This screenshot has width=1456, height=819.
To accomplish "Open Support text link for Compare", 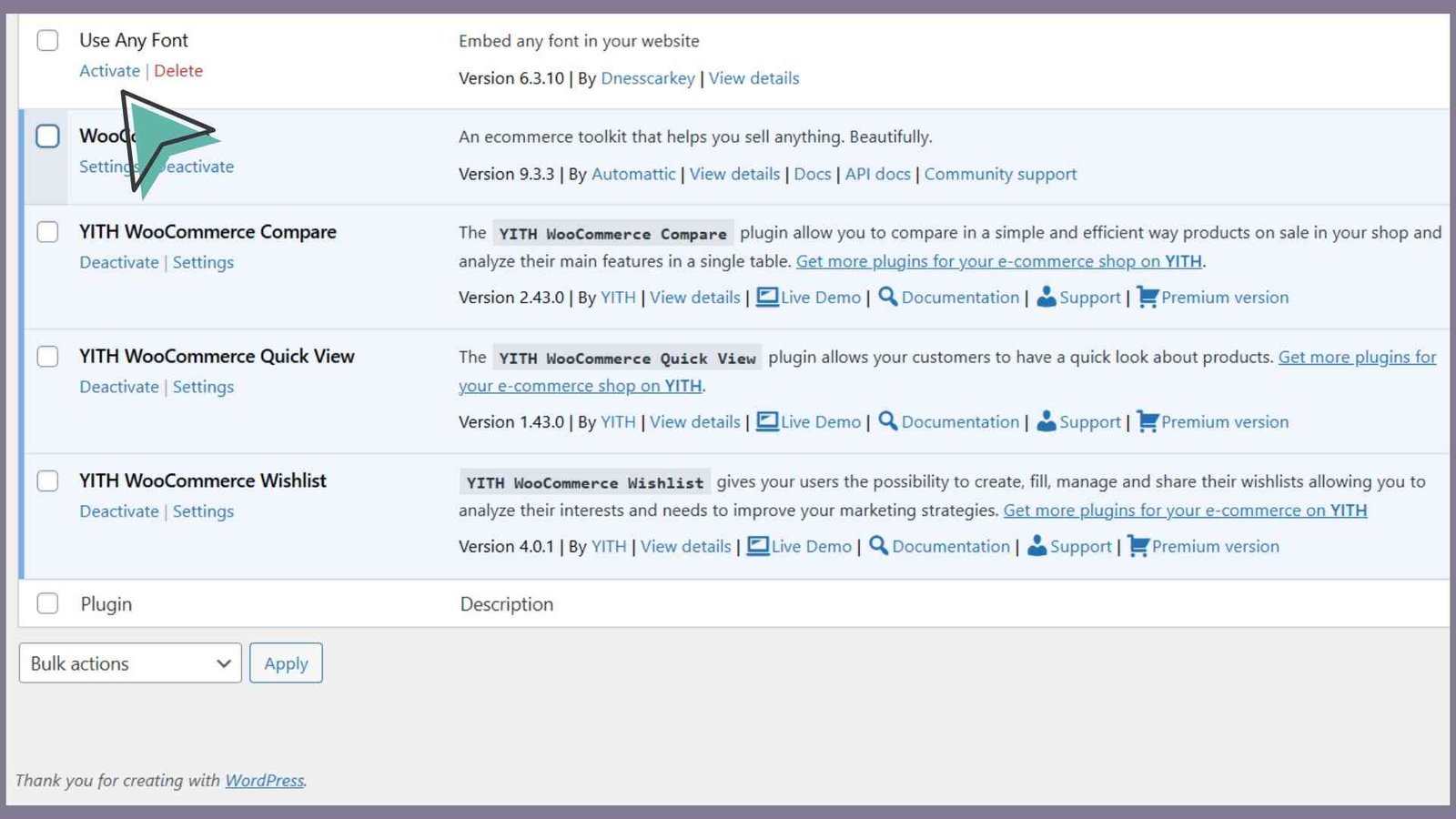I will 1090,298.
